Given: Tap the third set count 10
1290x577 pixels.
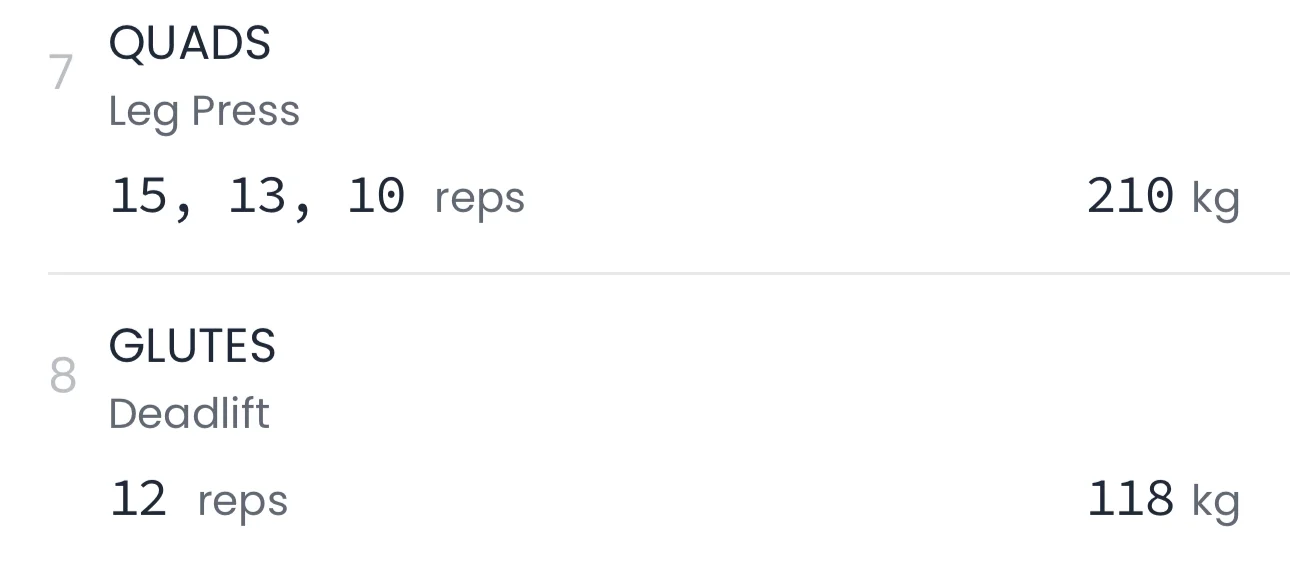Looking at the screenshot, I should coord(376,196).
